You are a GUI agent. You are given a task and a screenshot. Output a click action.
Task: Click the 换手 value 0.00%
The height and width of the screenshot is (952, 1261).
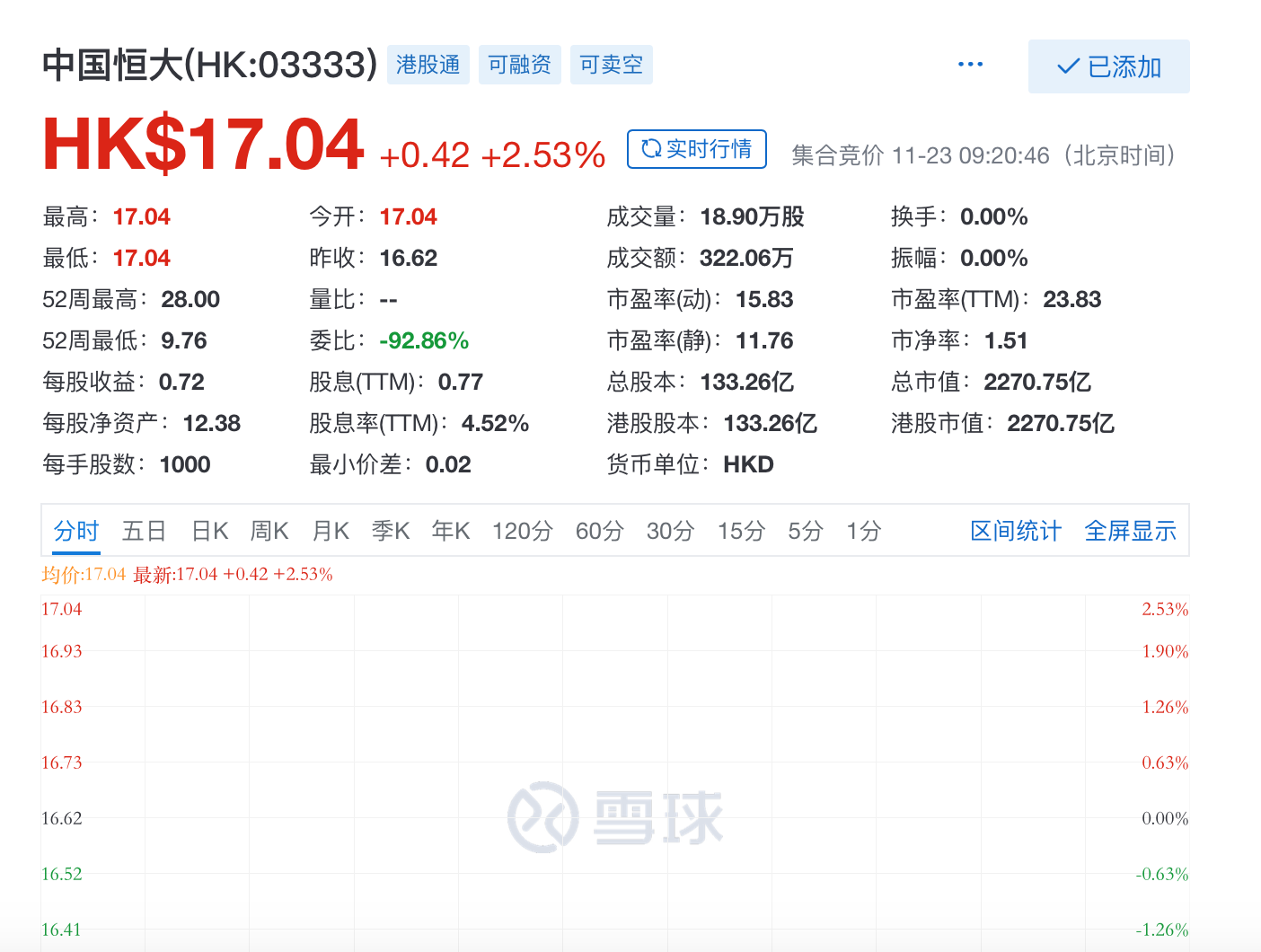(994, 216)
